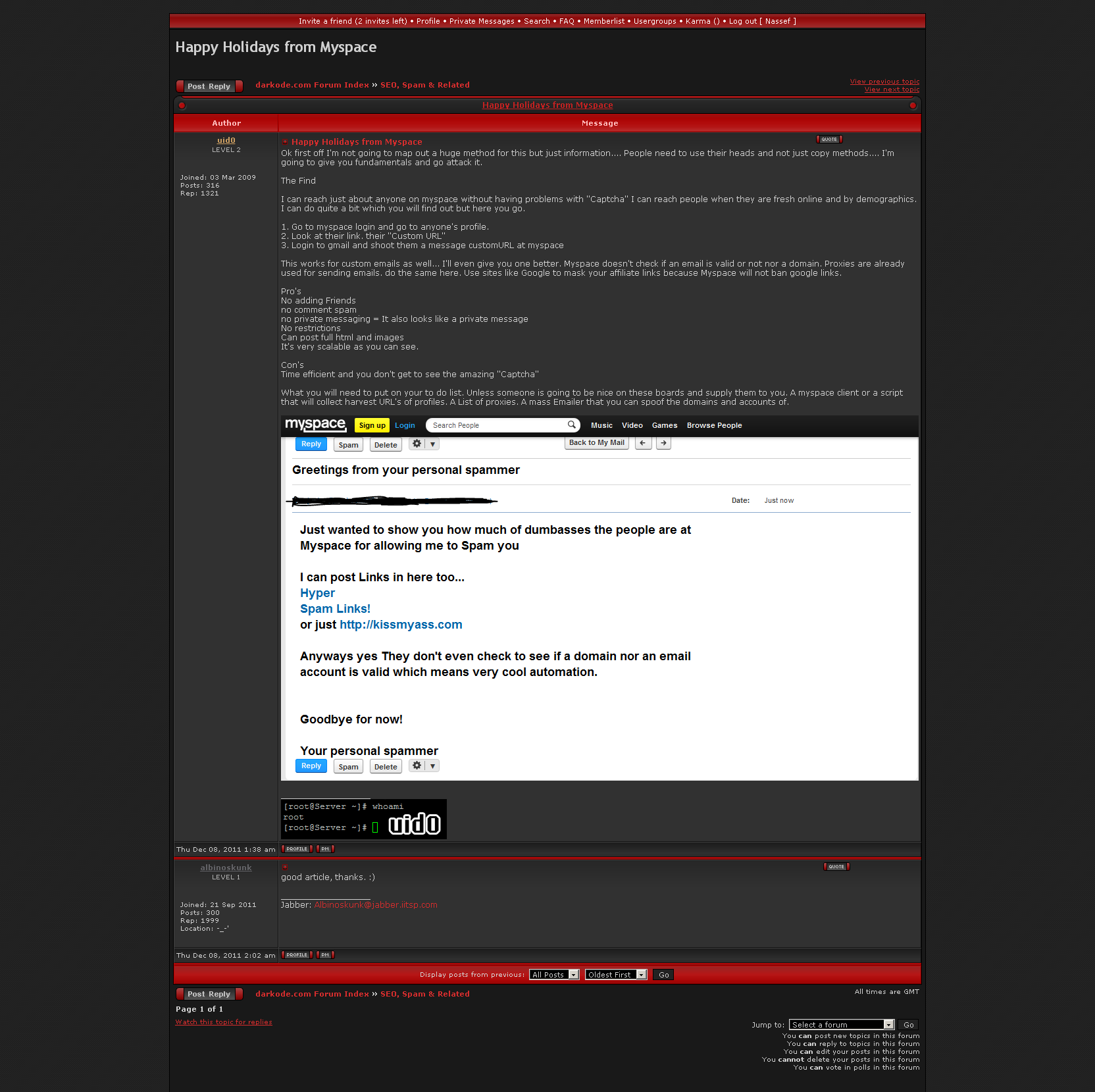Click PM icon under uid0's post
This screenshot has height=1092, width=1095.
click(x=325, y=849)
